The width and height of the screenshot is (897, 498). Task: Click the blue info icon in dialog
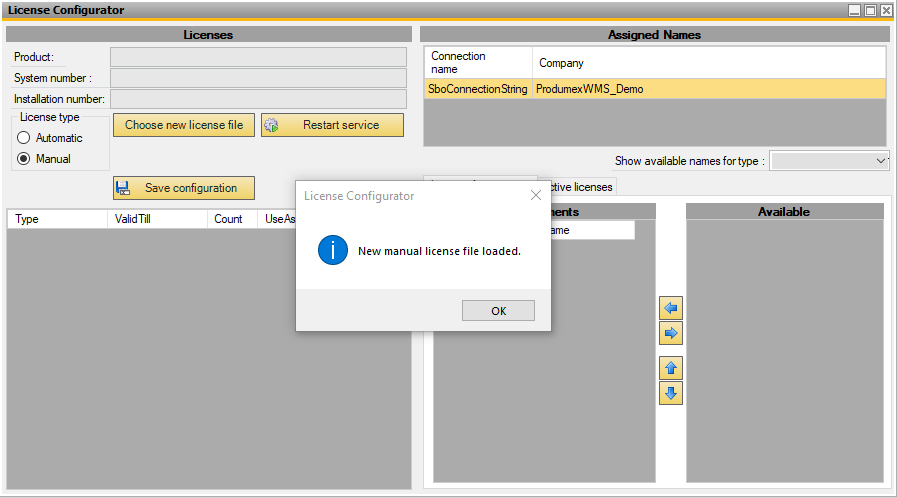coord(332,250)
